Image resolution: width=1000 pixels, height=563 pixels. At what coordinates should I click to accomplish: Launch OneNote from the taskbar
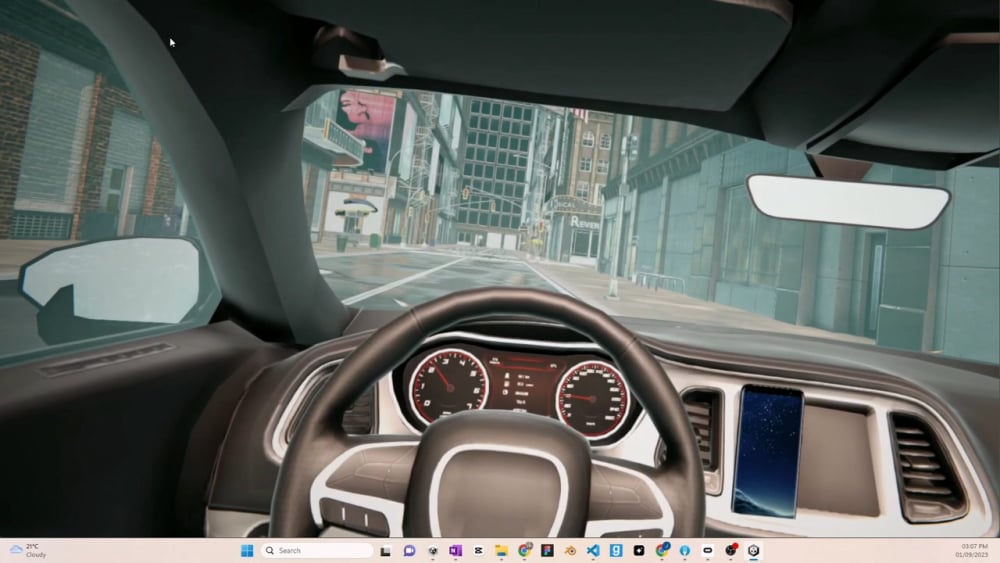456,551
